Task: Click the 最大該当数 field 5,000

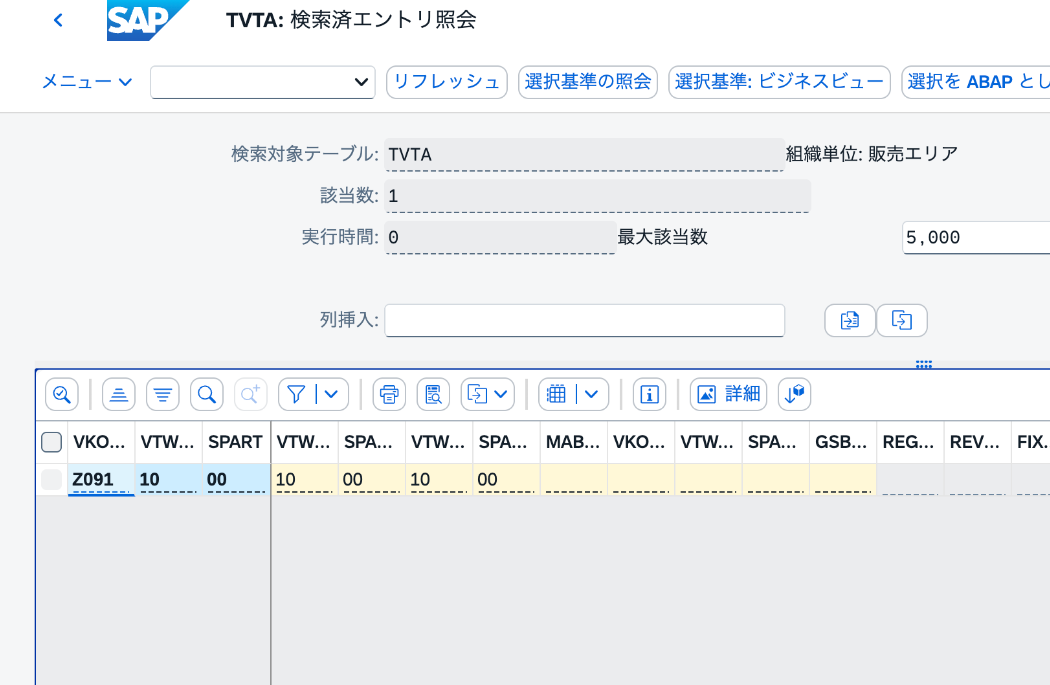Action: 976,237
